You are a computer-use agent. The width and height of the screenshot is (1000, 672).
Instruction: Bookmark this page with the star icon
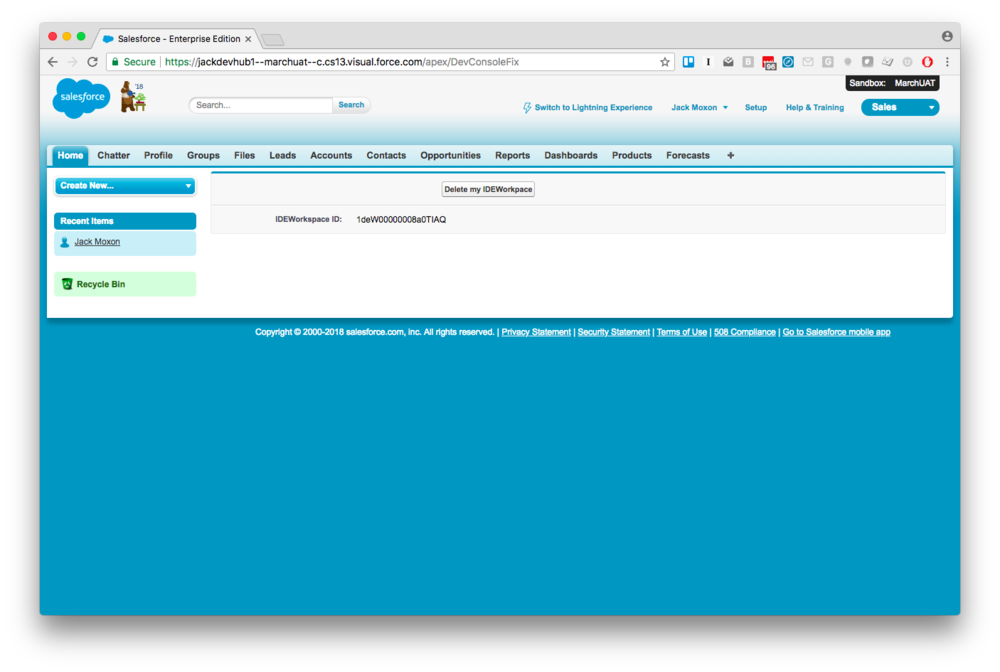click(x=664, y=61)
